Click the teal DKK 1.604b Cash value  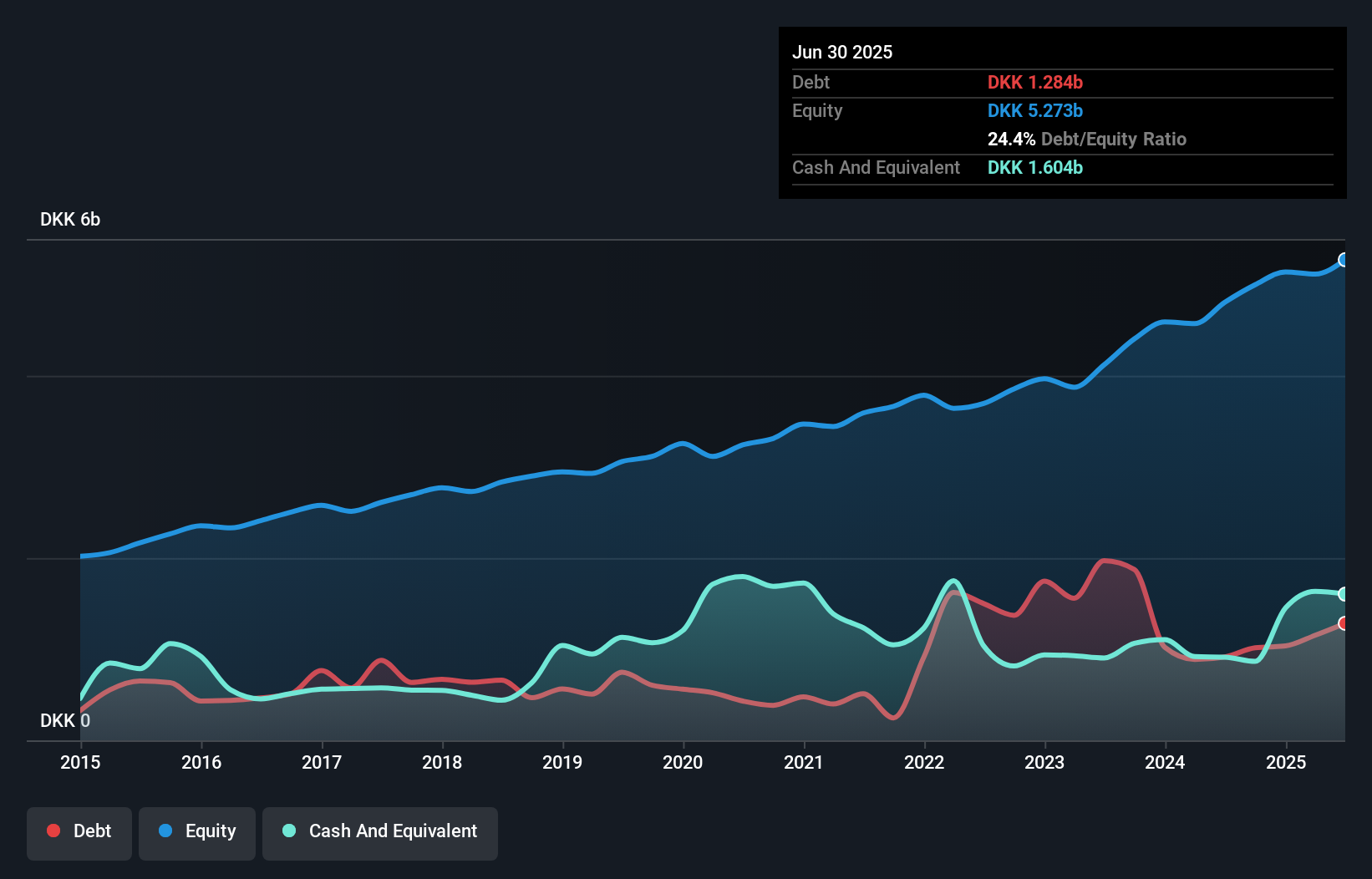point(1035,167)
